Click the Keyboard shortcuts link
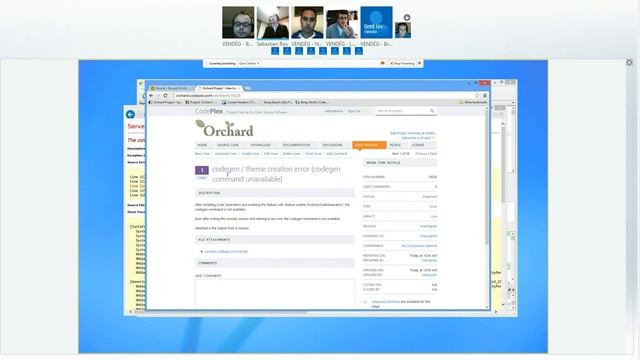The width and height of the screenshot is (640, 360). [x=386, y=302]
